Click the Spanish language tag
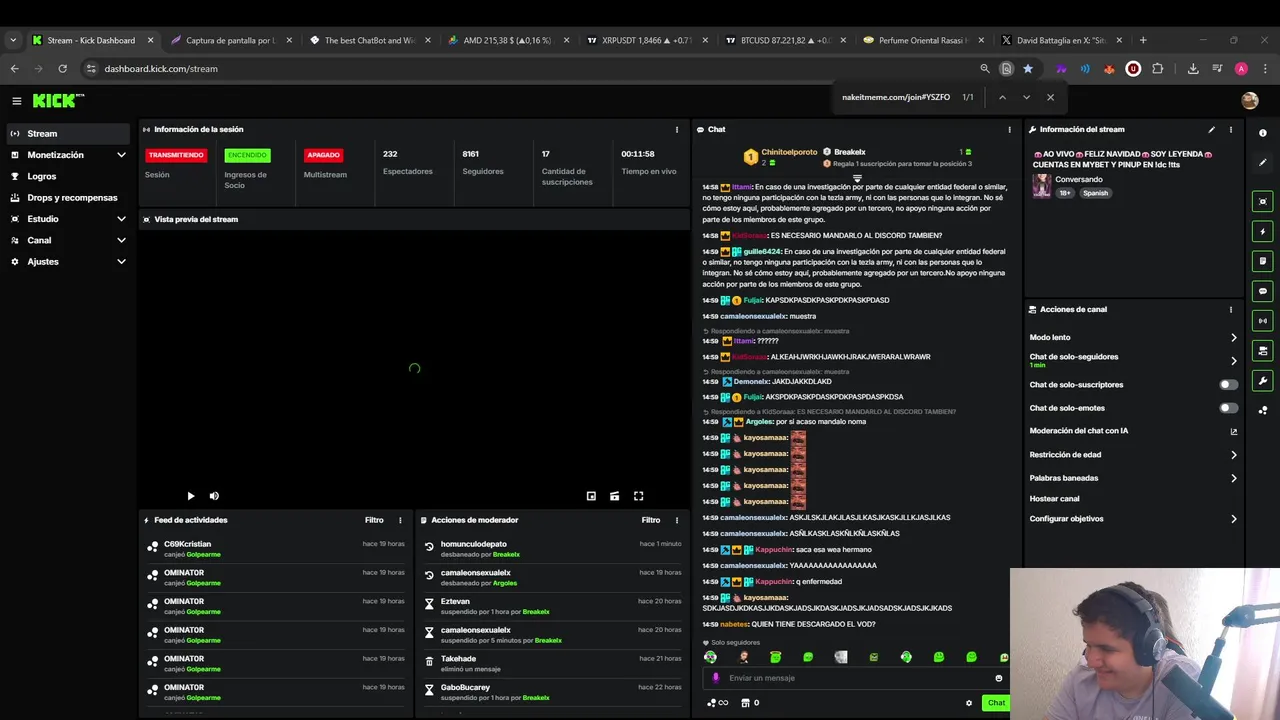The image size is (1280, 720). 1095,193
